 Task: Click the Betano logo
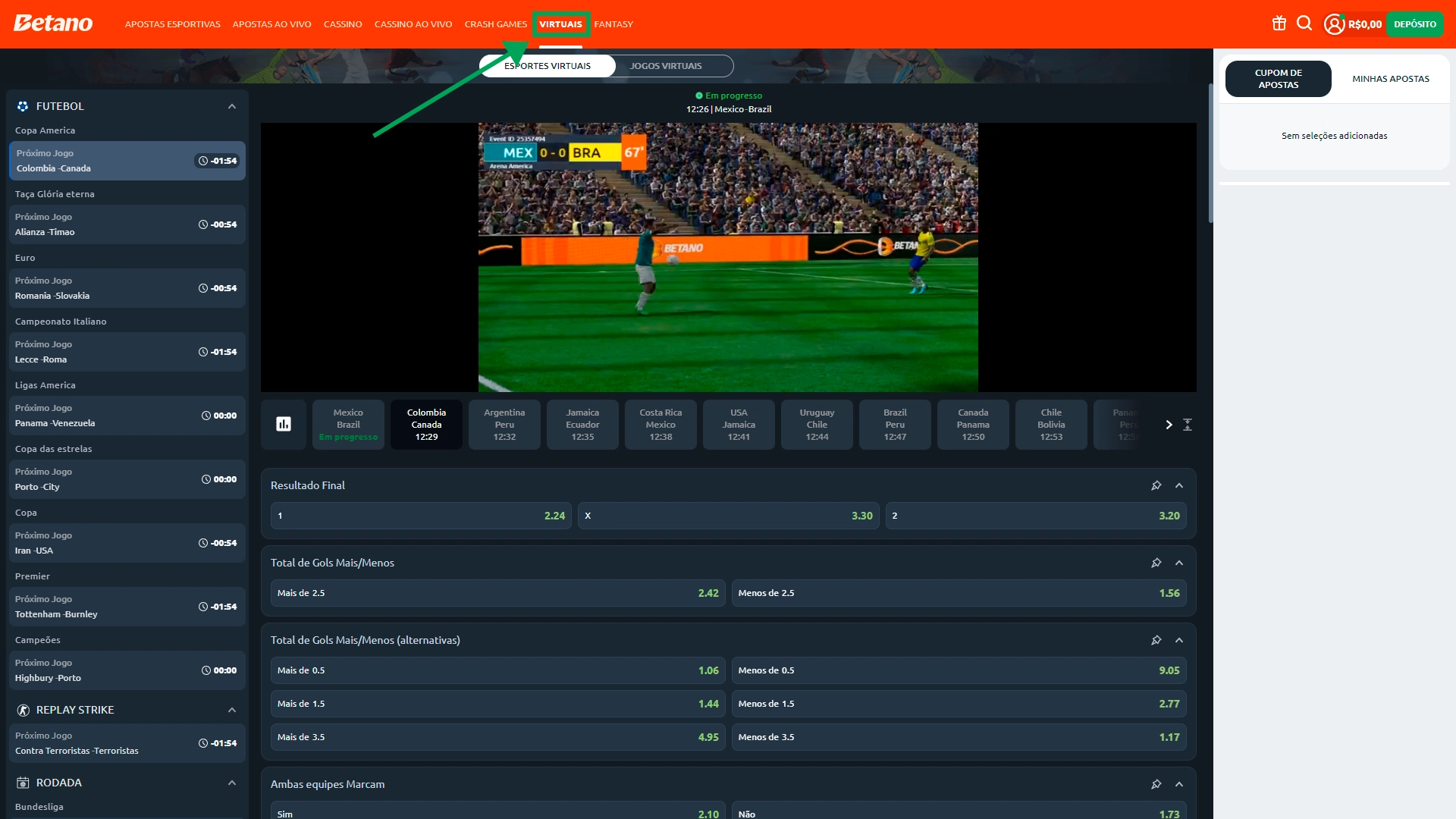pos(53,24)
